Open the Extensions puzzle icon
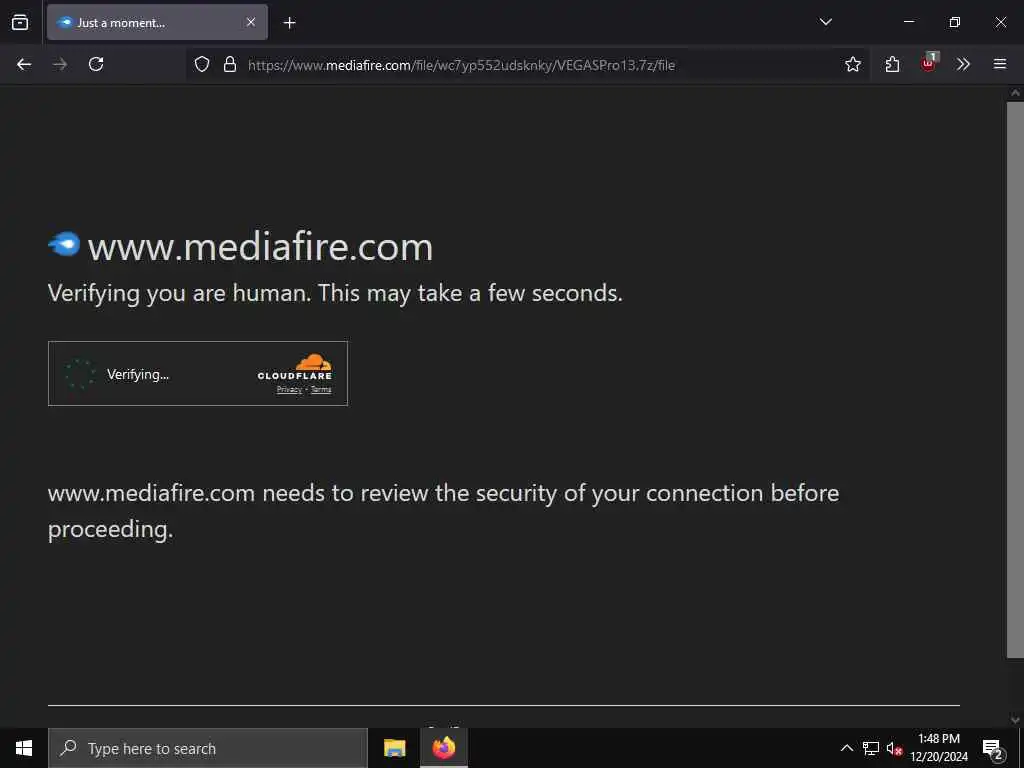The height and width of the screenshot is (768, 1024). coord(892,64)
